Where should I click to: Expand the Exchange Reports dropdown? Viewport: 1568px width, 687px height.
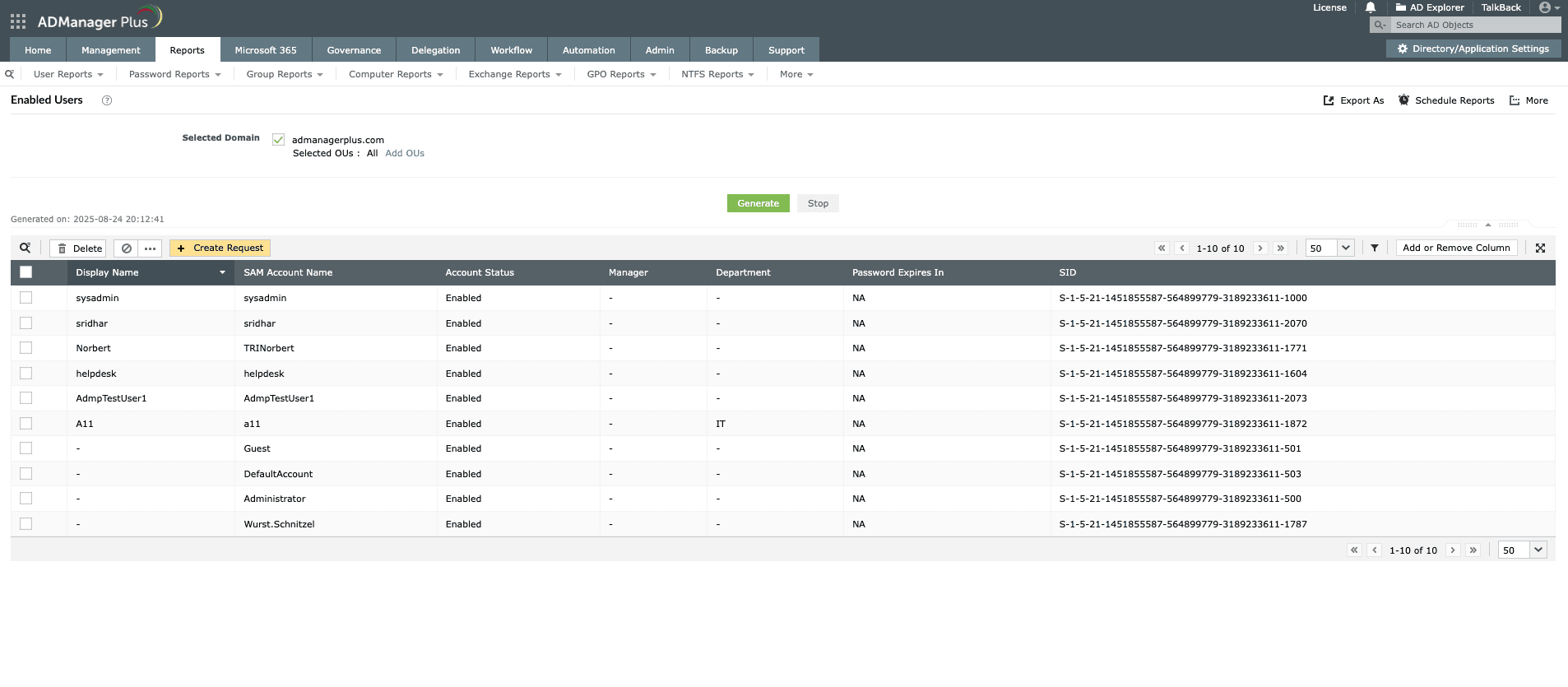point(515,74)
